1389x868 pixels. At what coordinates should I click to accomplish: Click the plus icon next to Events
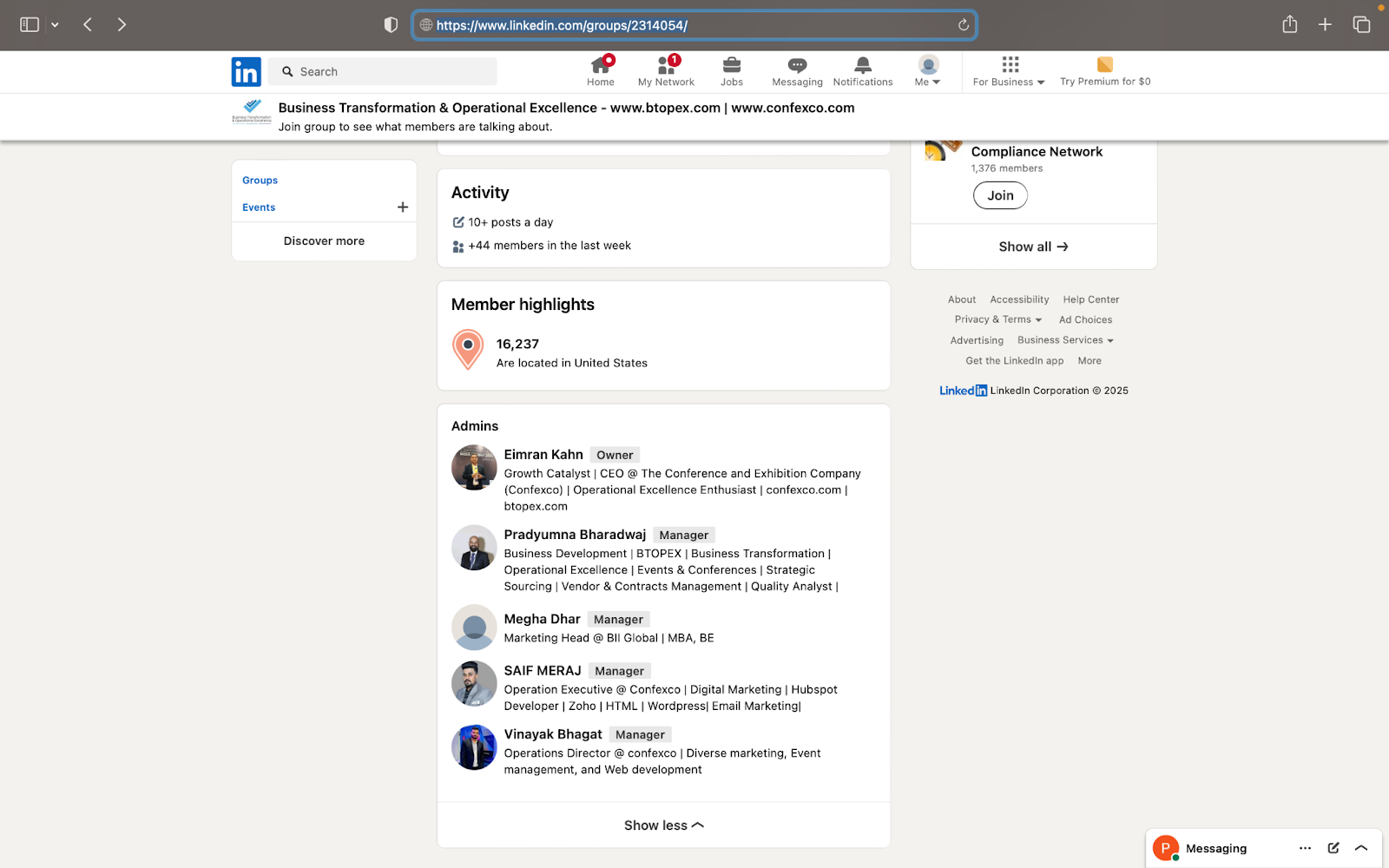403,207
